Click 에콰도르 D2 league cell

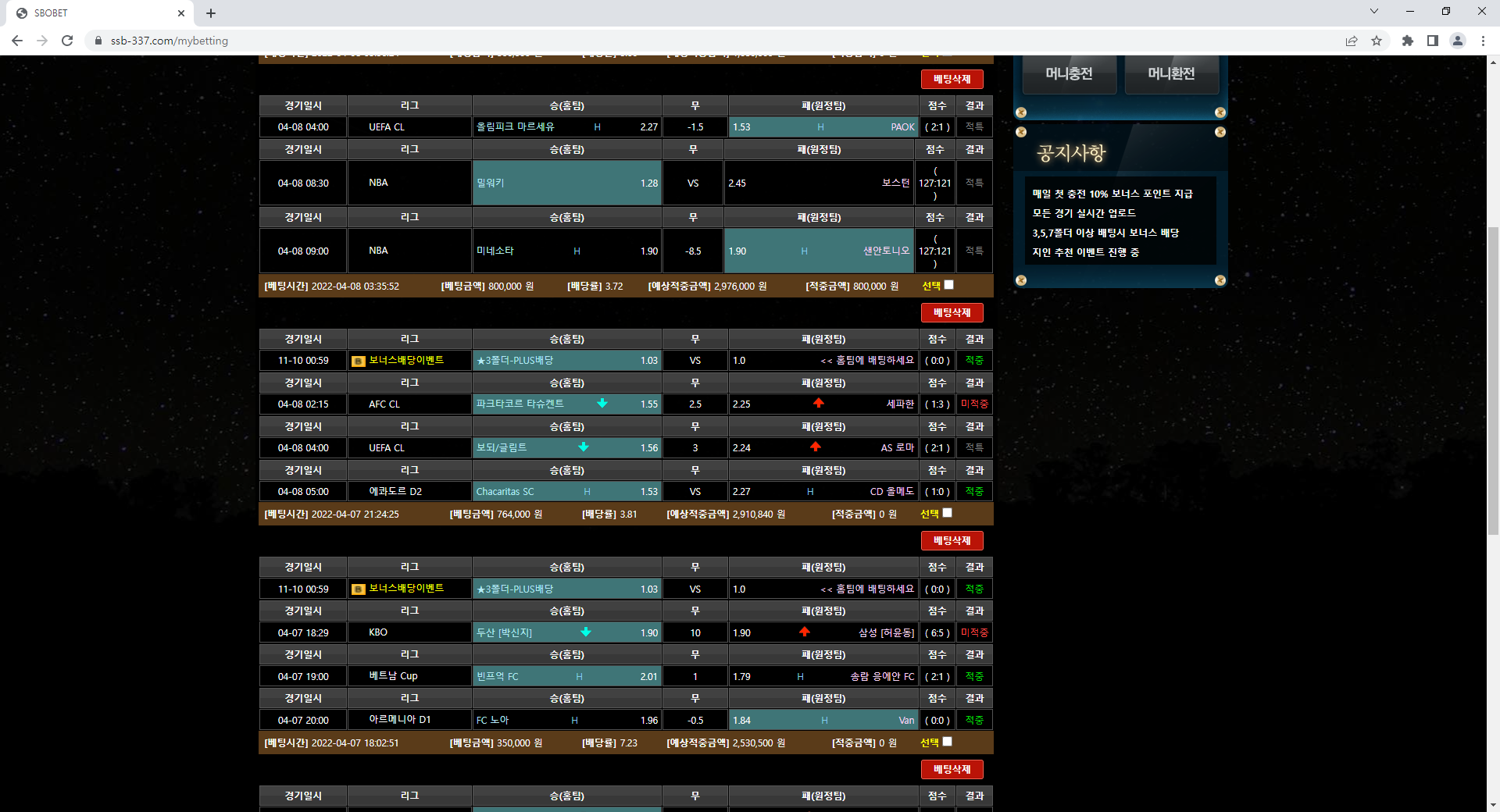click(409, 492)
